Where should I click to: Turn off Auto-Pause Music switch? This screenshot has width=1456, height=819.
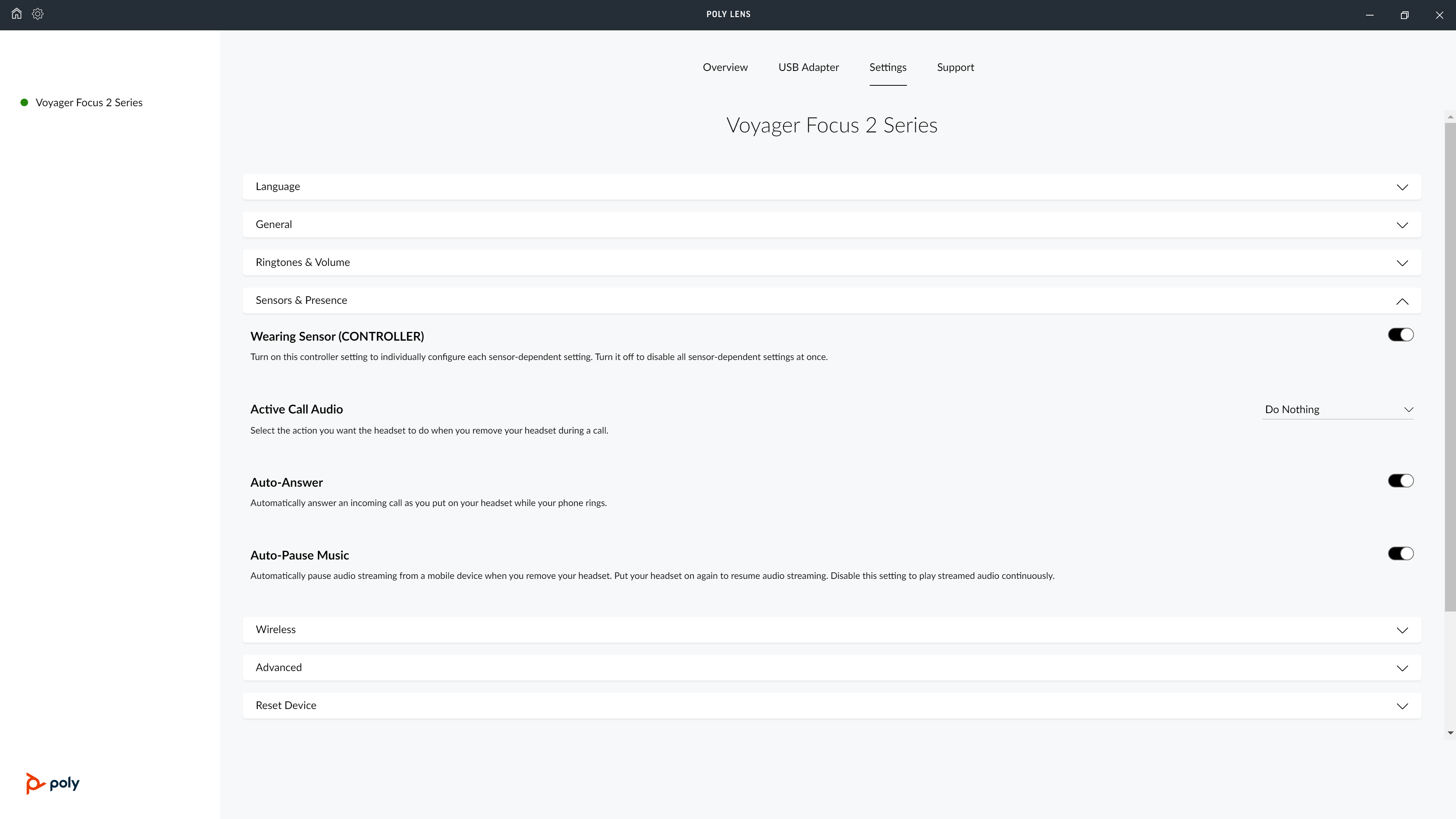click(1401, 553)
